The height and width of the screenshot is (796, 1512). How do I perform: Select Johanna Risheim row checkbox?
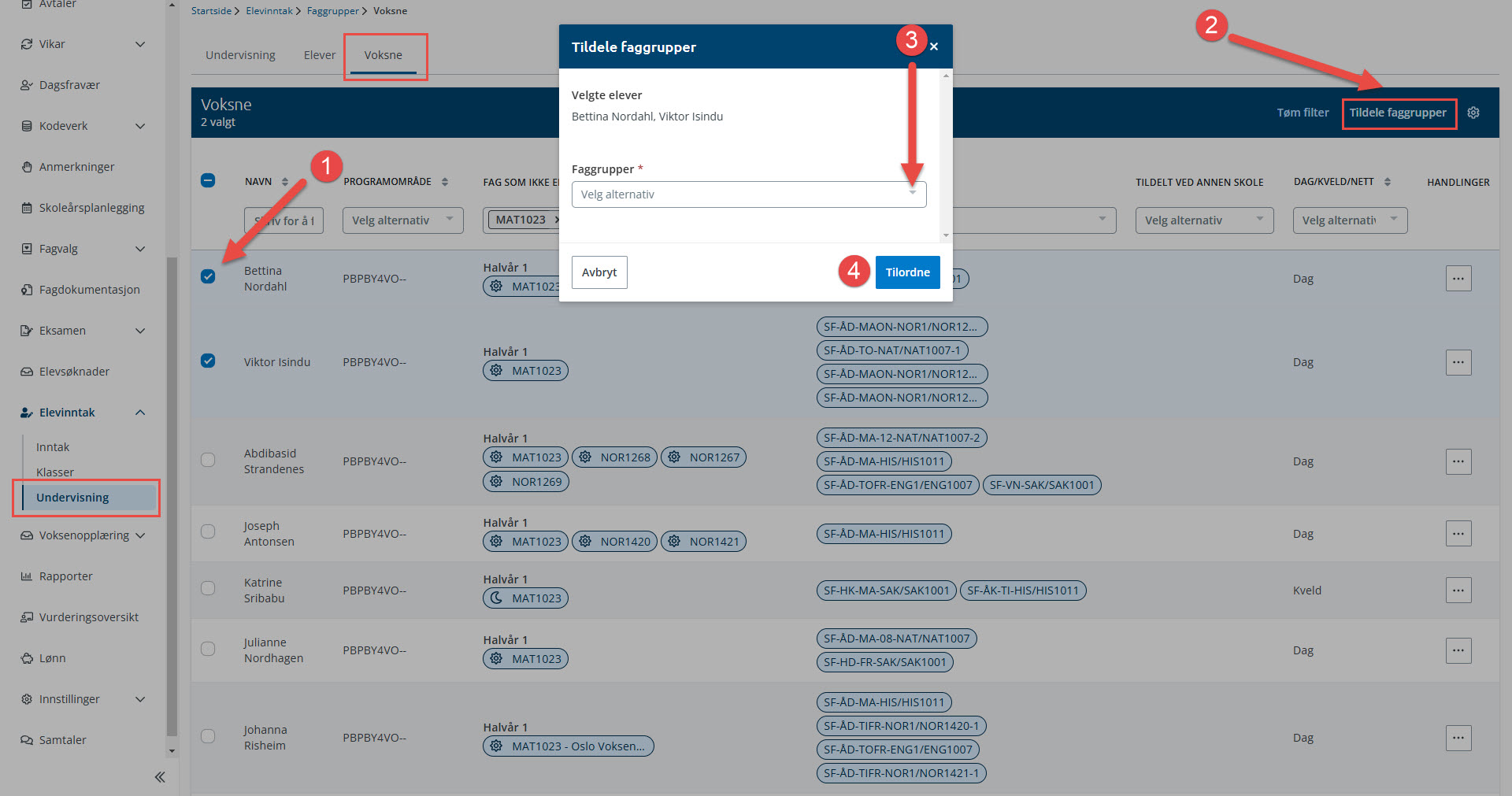208,736
